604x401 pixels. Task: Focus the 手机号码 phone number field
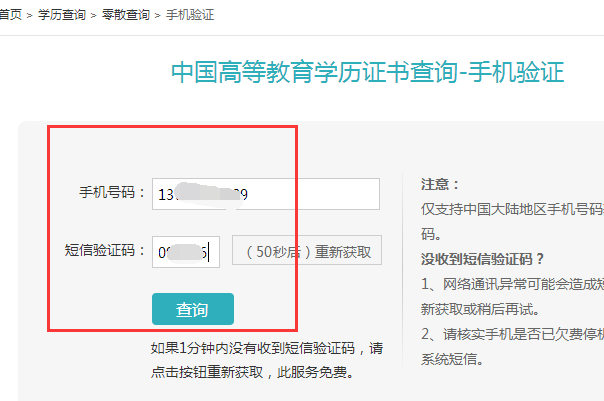click(x=266, y=194)
